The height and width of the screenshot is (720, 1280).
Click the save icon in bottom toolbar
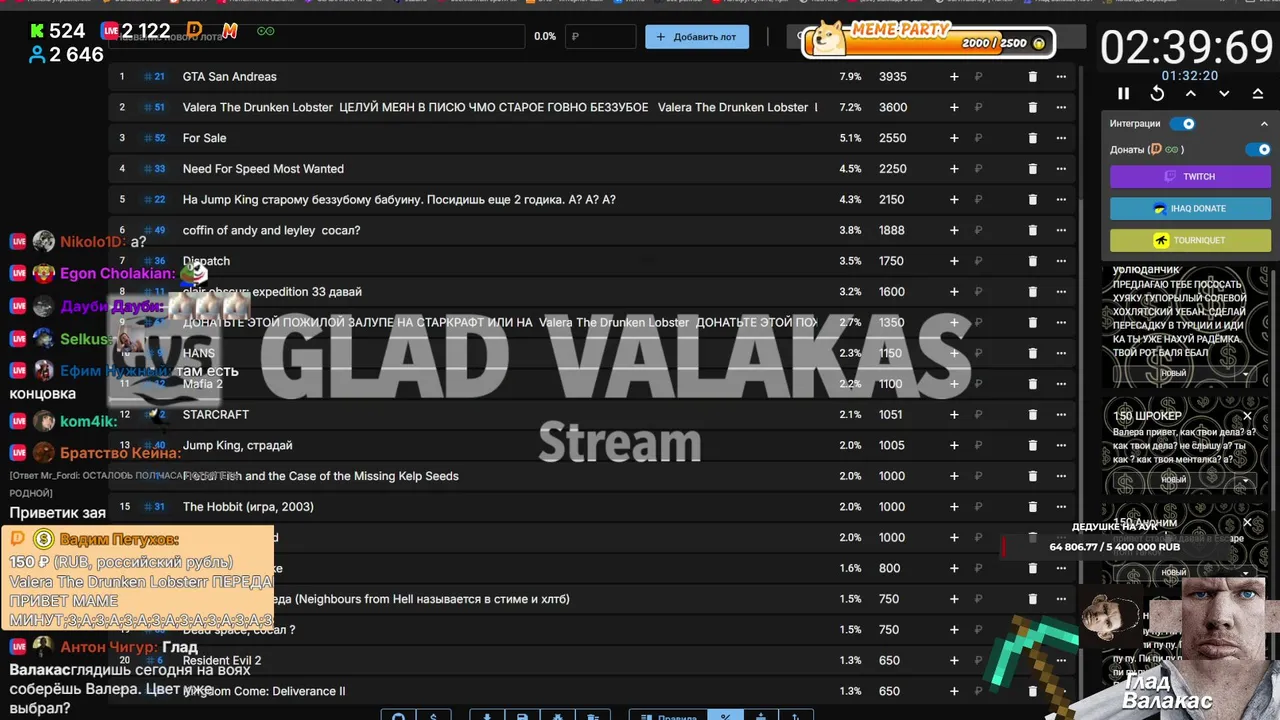pos(522,715)
